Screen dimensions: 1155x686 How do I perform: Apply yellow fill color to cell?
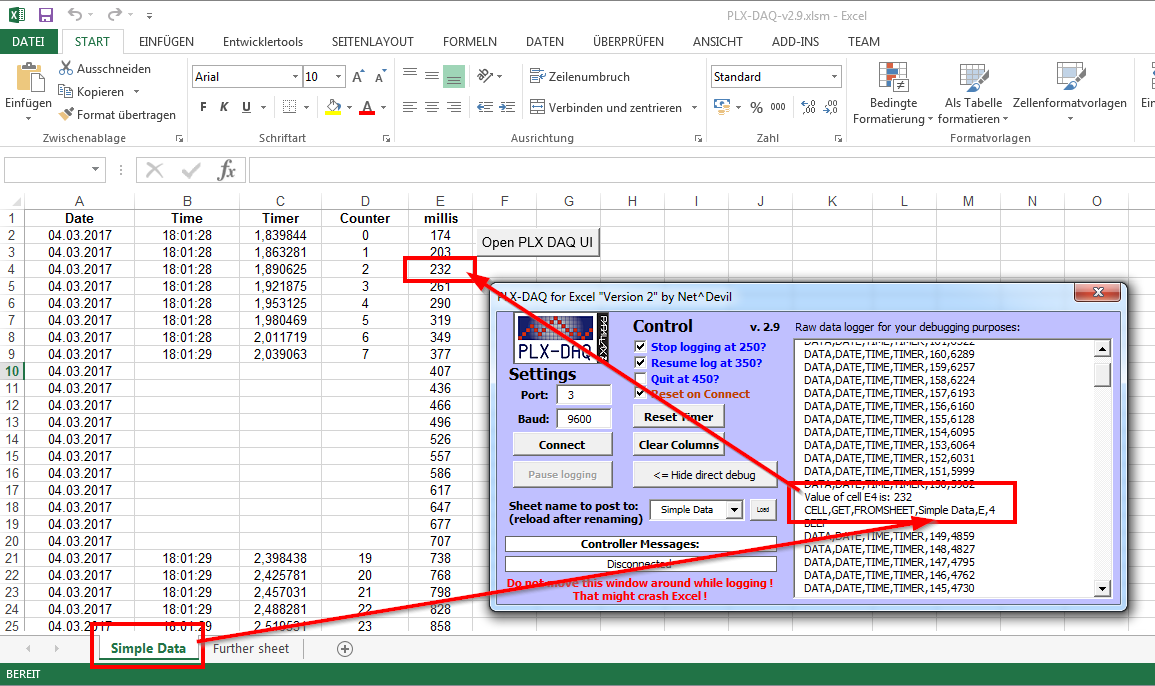click(x=334, y=108)
